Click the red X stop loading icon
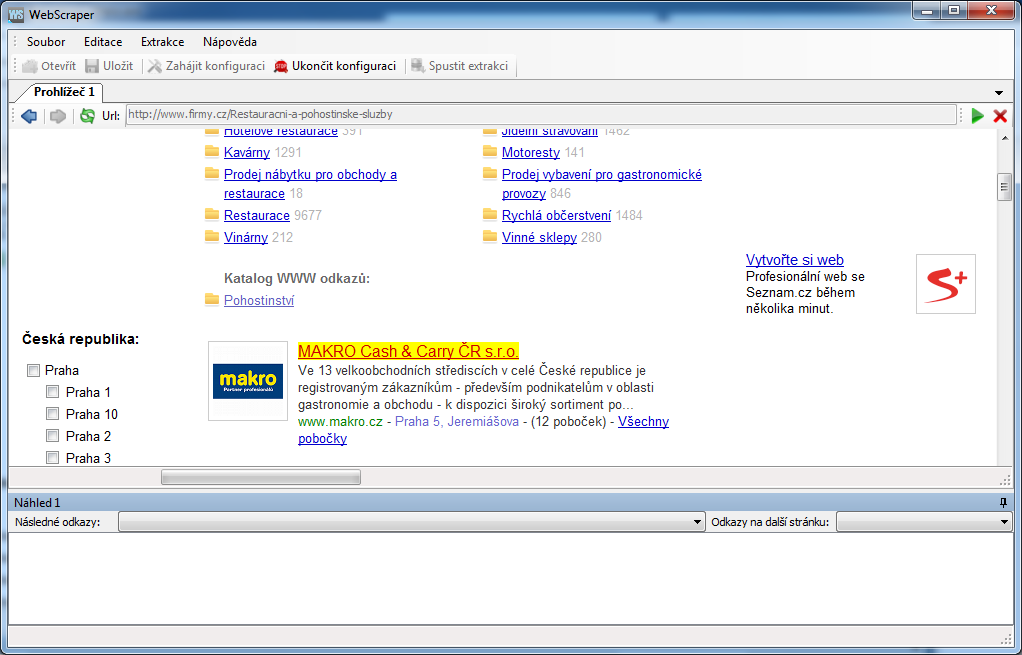This screenshot has height=655, width=1022. [x=999, y=115]
